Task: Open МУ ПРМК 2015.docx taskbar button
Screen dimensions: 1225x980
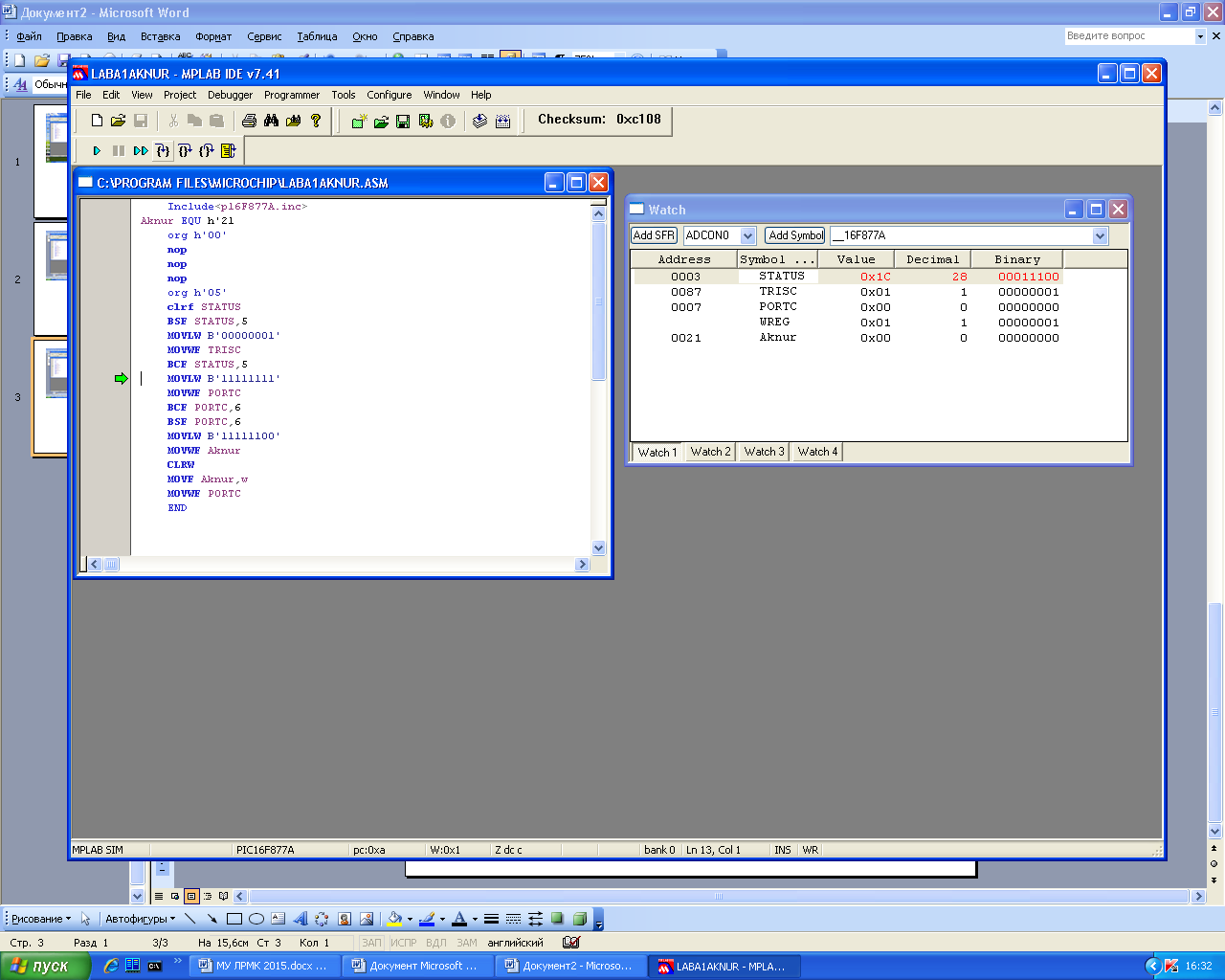Action: 263,966
